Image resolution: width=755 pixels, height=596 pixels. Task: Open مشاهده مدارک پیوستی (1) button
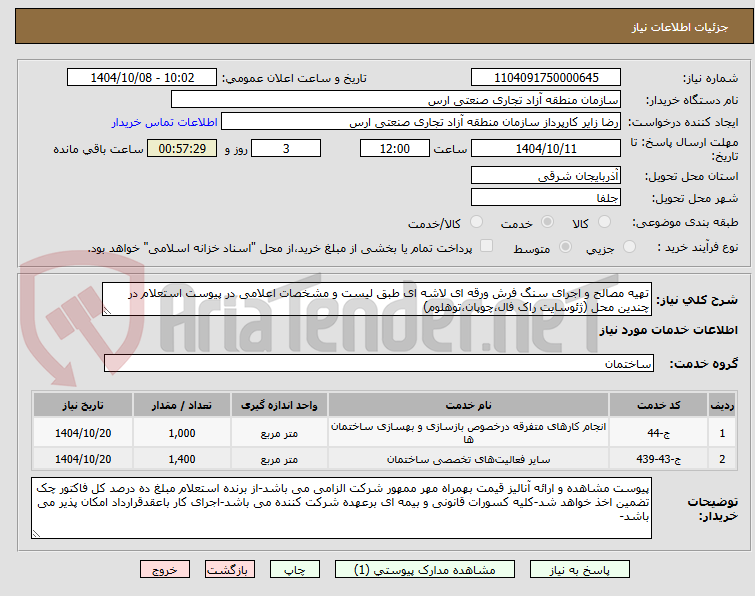coord(424,570)
